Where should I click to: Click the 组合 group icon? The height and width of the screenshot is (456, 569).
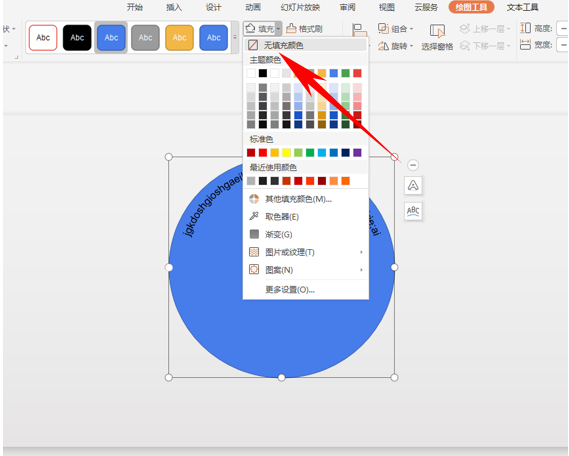point(383,28)
